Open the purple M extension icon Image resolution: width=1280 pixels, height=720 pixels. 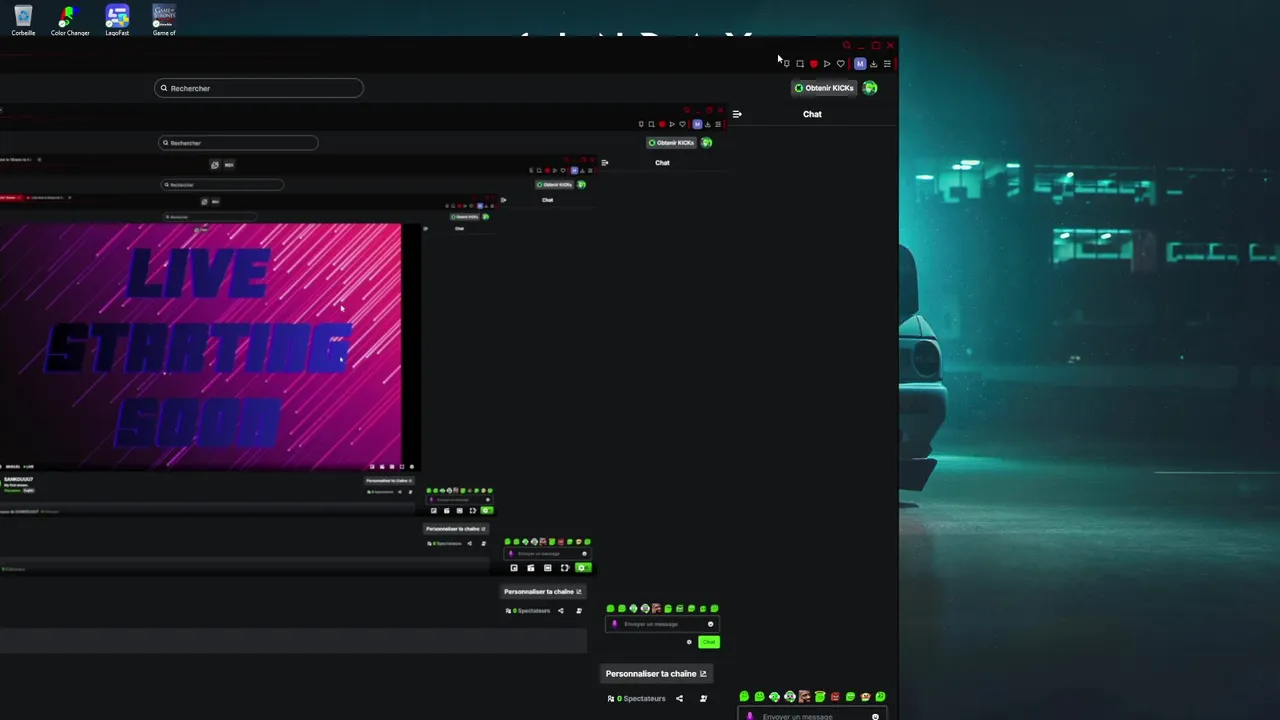coord(859,64)
